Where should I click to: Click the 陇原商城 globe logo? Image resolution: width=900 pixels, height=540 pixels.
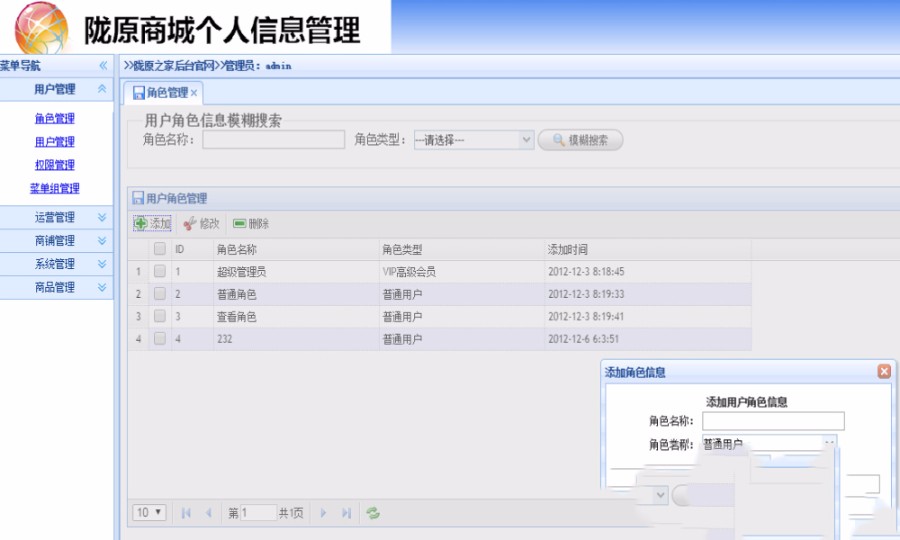tap(41, 28)
